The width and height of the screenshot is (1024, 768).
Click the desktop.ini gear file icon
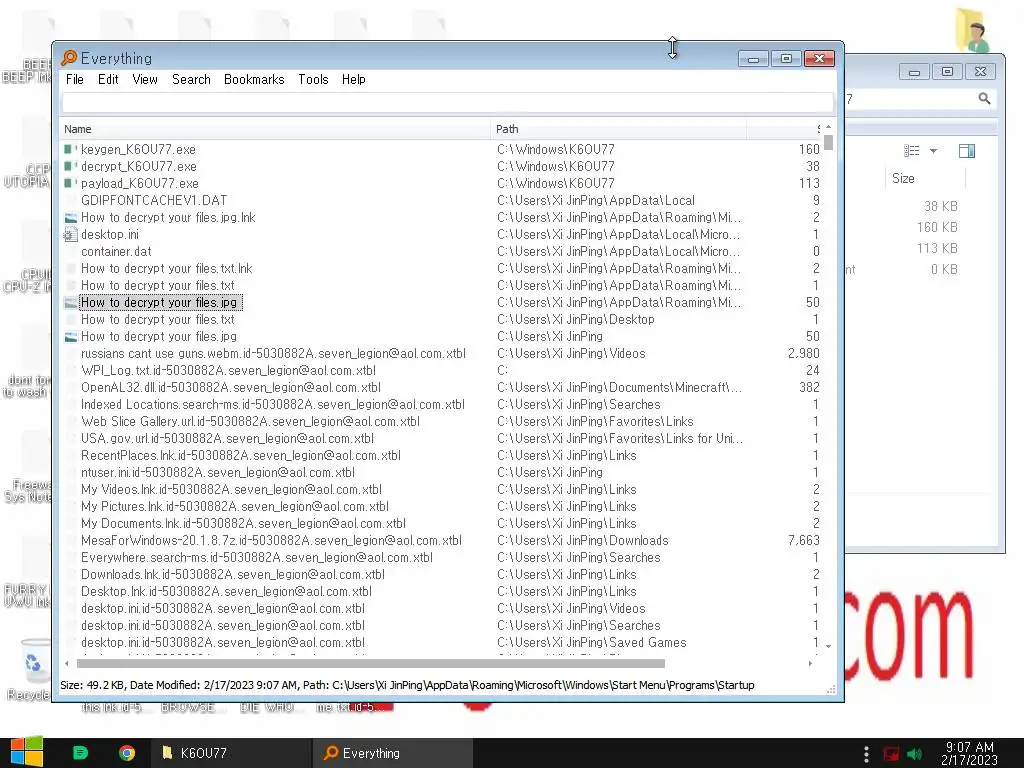(x=71, y=234)
